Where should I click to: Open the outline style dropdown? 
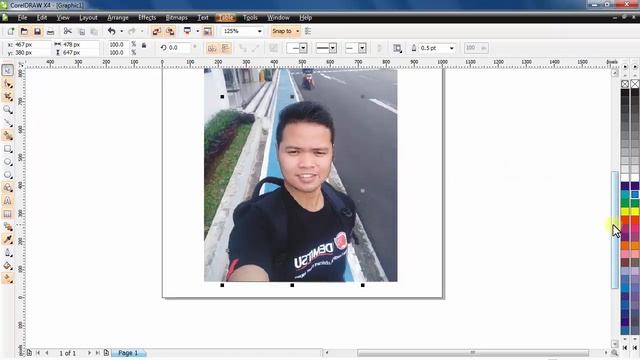click(x=333, y=48)
